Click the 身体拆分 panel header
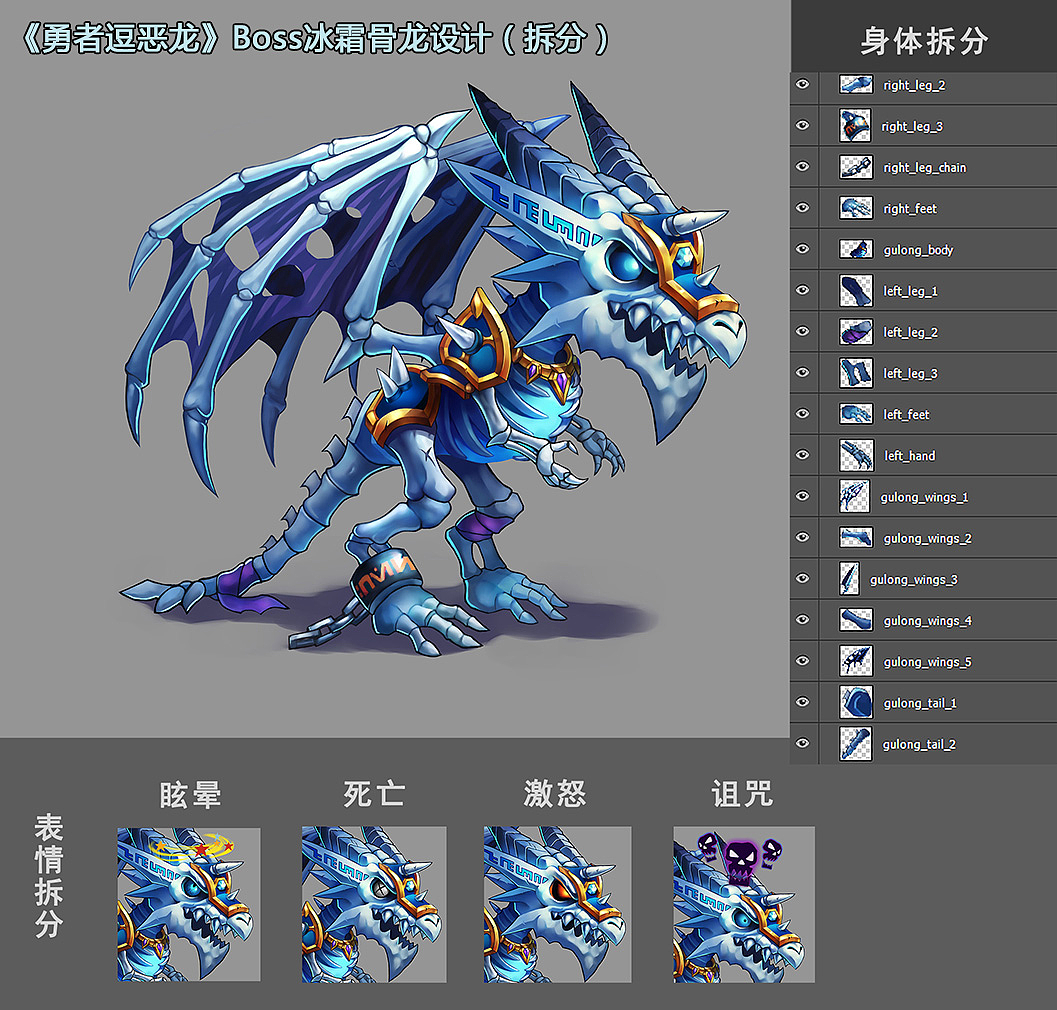Screen dimensions: 1057x1010 click(924, 41)
